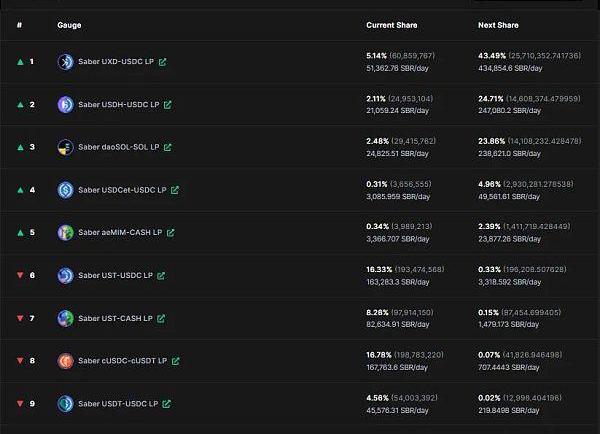Click the 23.86% next share value
600x434 pixels.
[492, 141]
